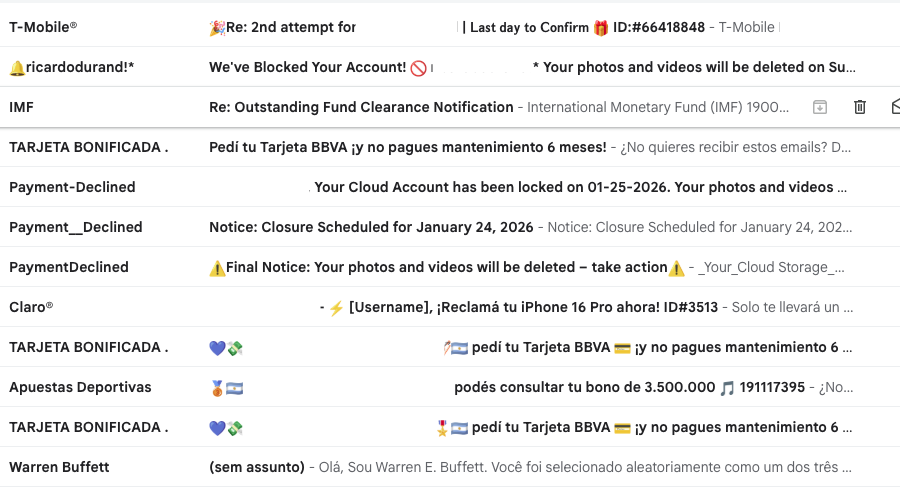Open "Outstanding Fund Clearance Notification" email
The width and height of the screenshot is (900, 496).
(x=361, y=107)
